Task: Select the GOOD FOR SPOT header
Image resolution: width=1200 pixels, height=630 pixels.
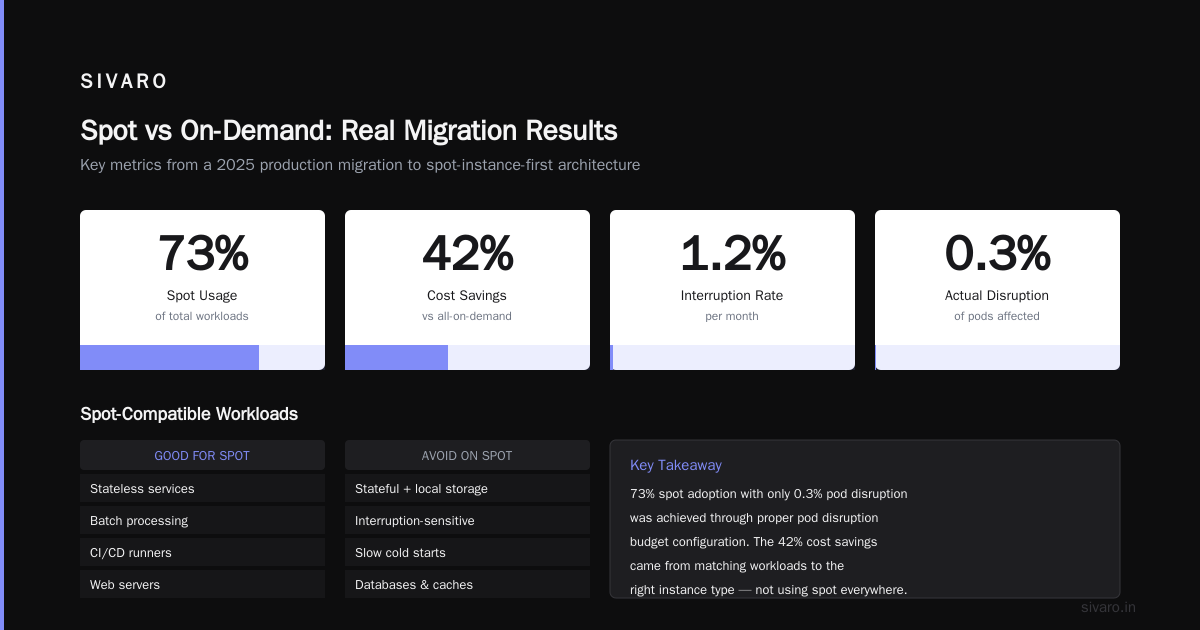Action: click(202, 455)
